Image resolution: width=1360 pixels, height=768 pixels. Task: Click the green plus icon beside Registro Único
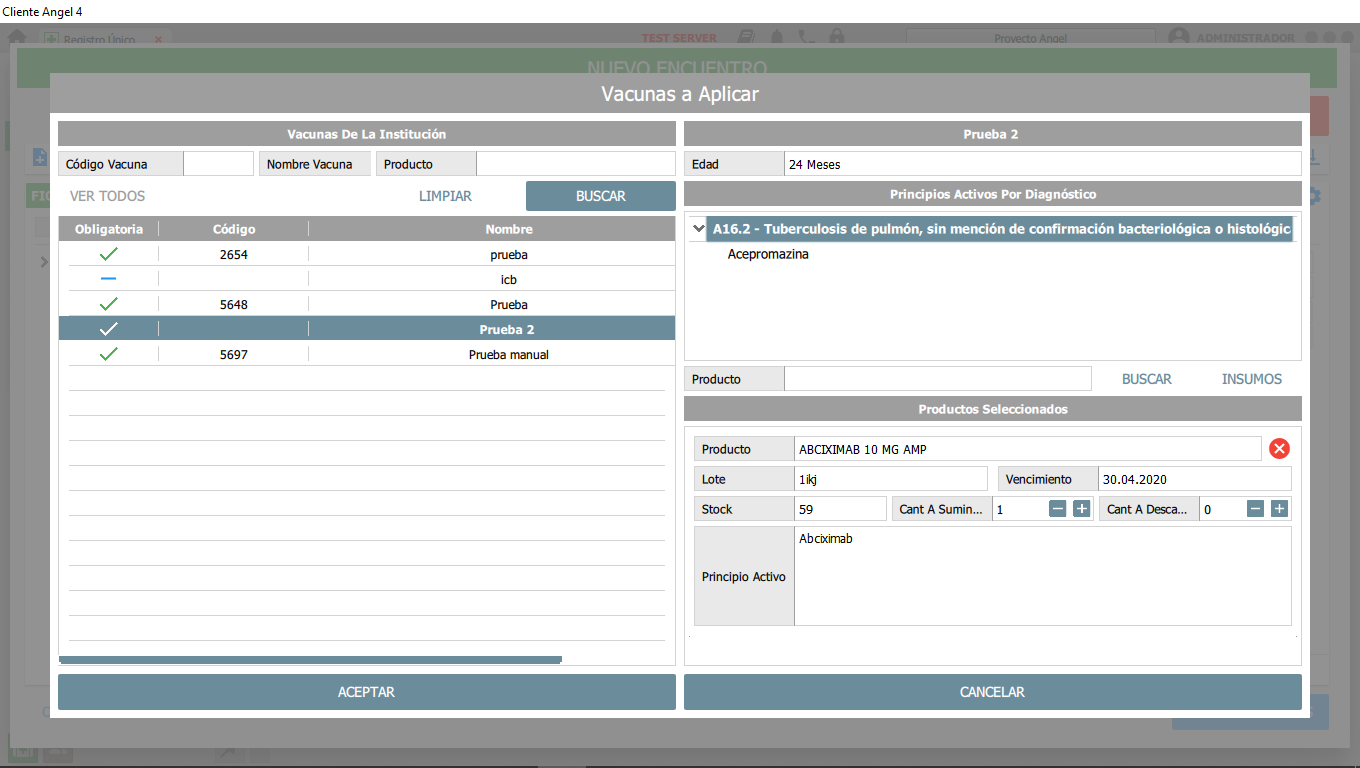pyautogui.click(x=50, y=38)
